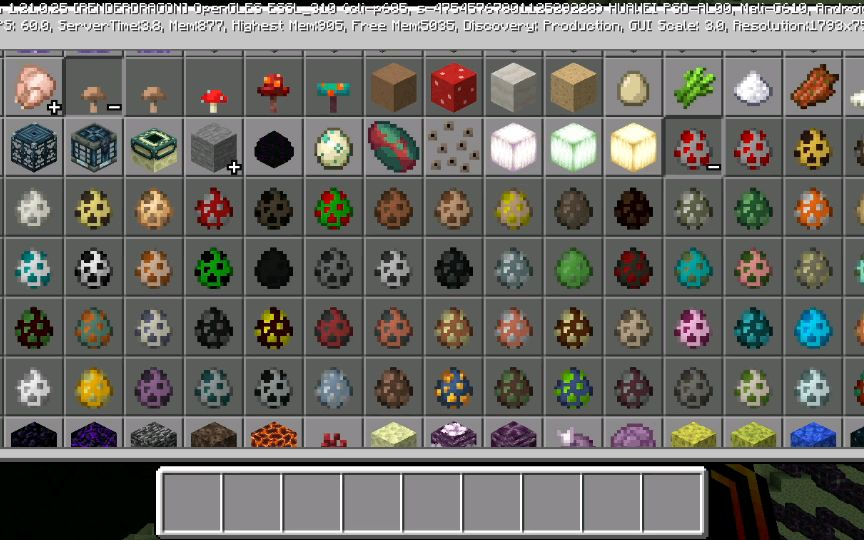
Task: Pick the yellow bee spawn egg in froglight row
Action: point(813,147)
